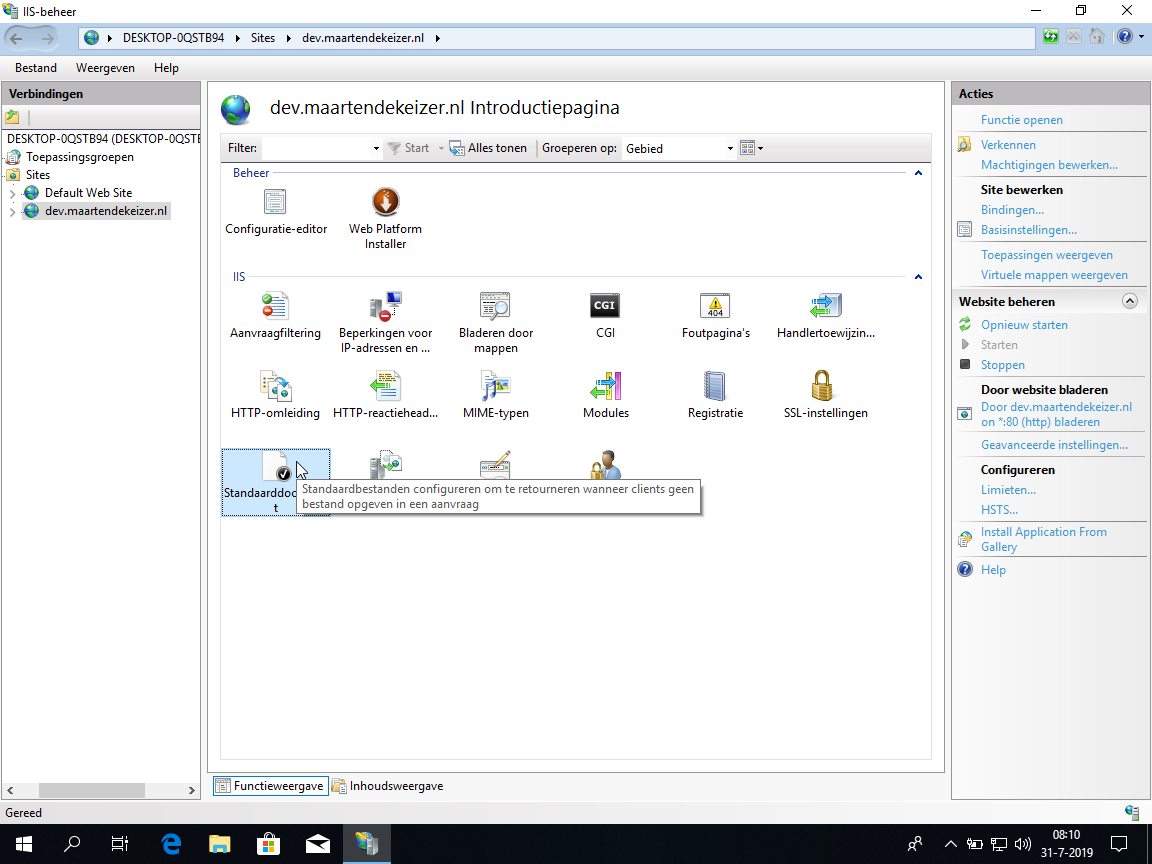
Task: Open Microsoft Edge from the taskbar
Action: tap(171, 843)
